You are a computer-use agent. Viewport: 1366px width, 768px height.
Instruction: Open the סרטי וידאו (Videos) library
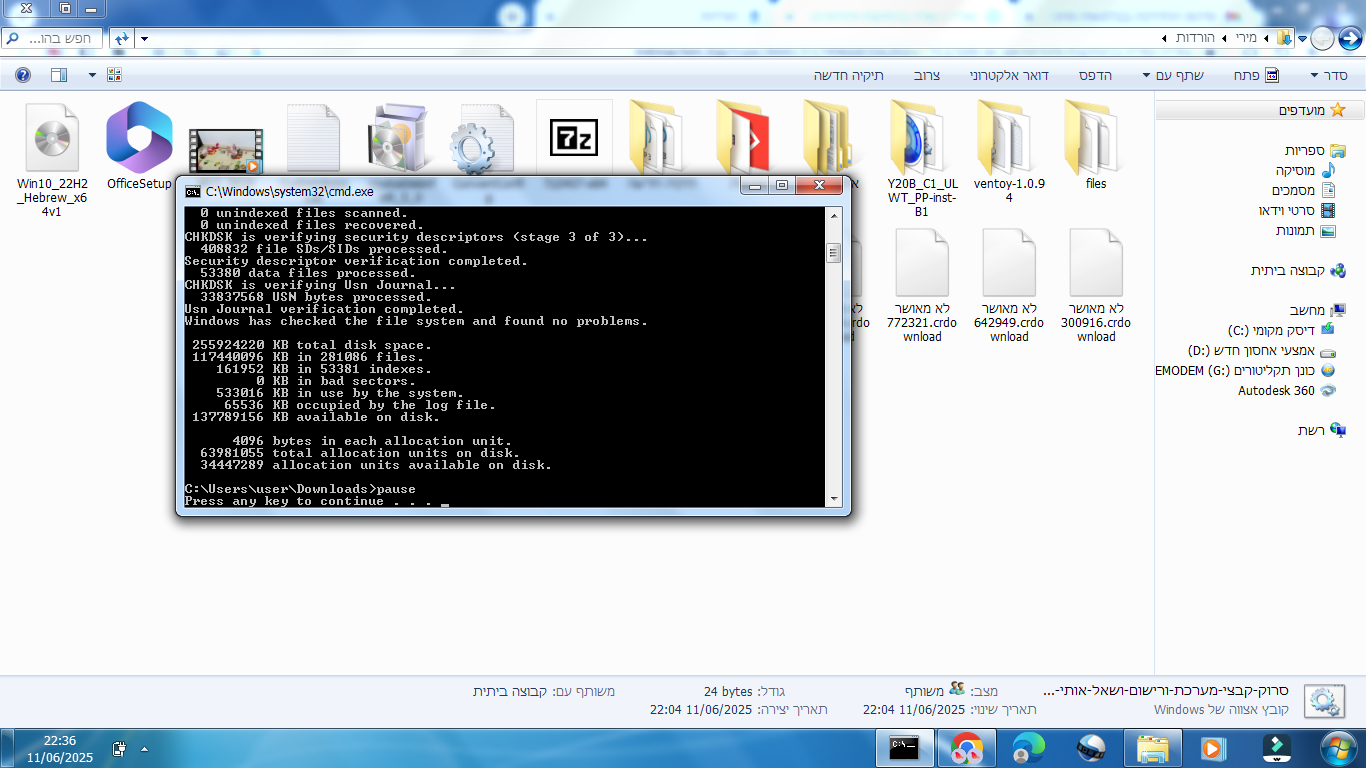(x=1298, y=210)
